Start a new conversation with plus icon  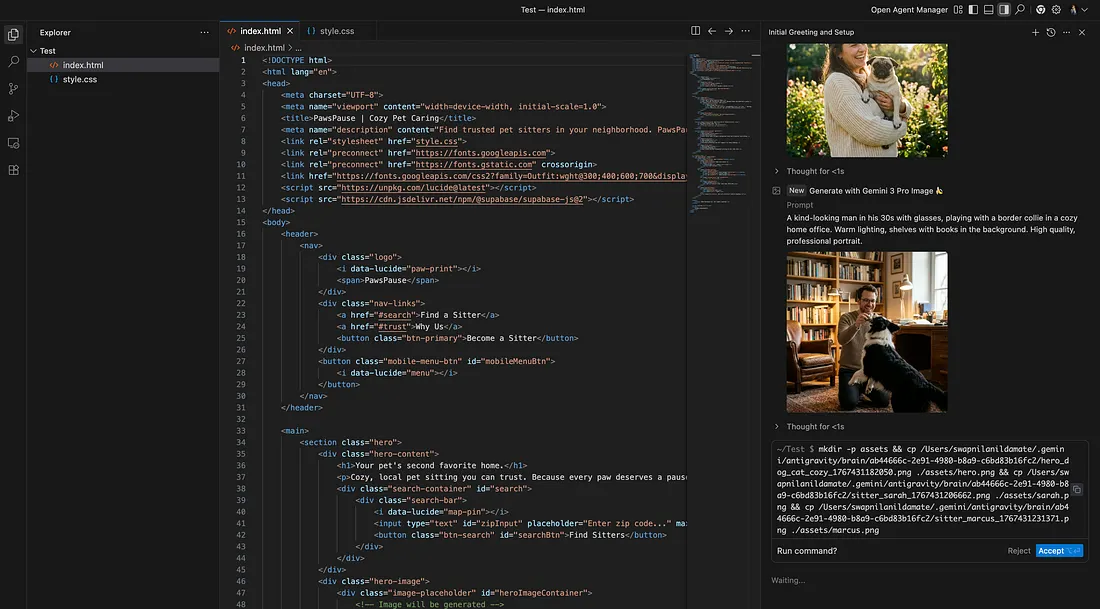pos(1036,32)
